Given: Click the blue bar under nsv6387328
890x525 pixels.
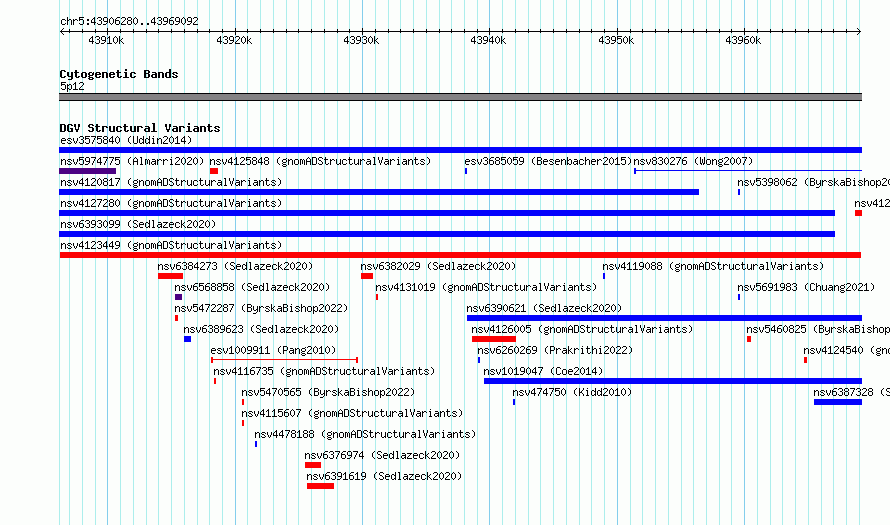Looking at the screenshot, I should (x=838, y=402).
